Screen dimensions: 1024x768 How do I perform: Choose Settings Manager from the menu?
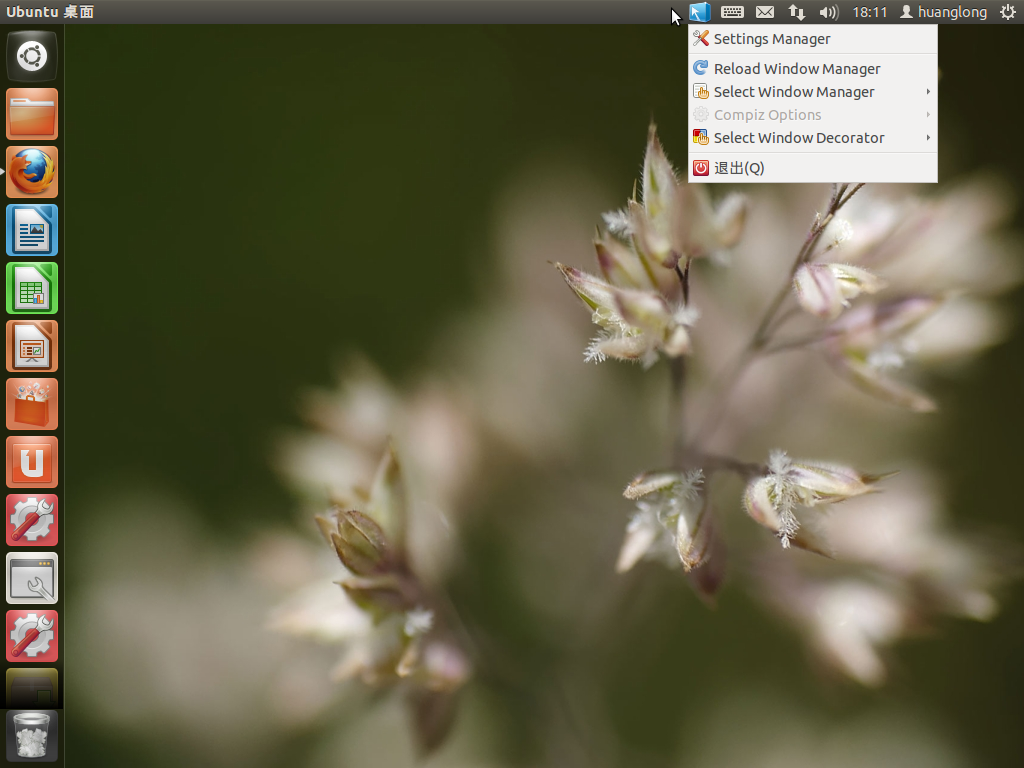pyautogui.click(x=812, y=39)
